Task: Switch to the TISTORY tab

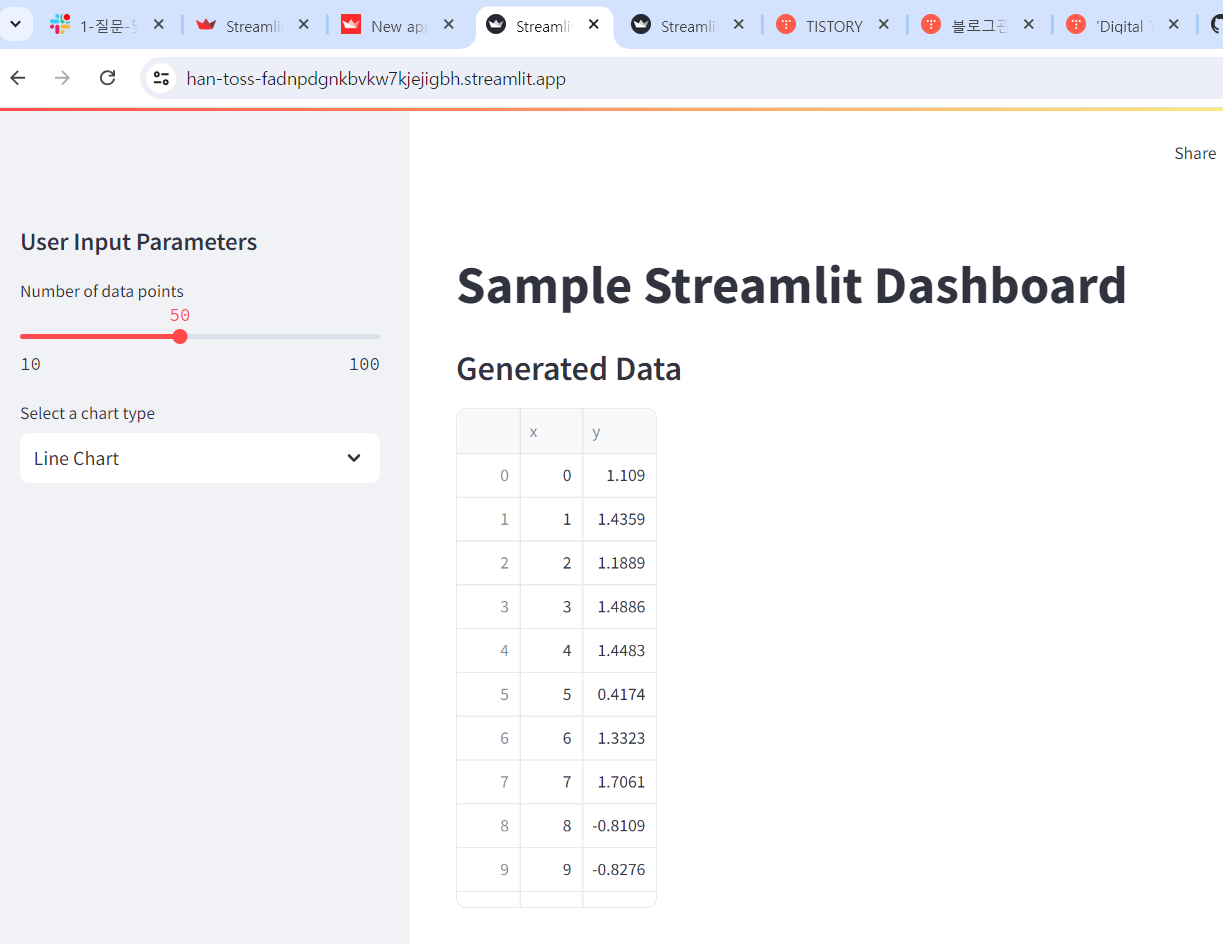Action: 833,25
